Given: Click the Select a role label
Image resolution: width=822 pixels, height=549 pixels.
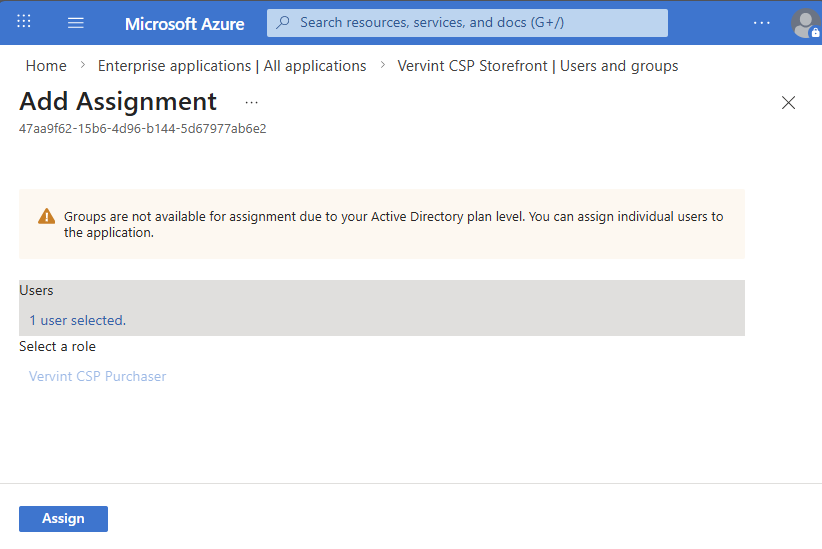Looking at the screenshot, I should tap(58, 346).
